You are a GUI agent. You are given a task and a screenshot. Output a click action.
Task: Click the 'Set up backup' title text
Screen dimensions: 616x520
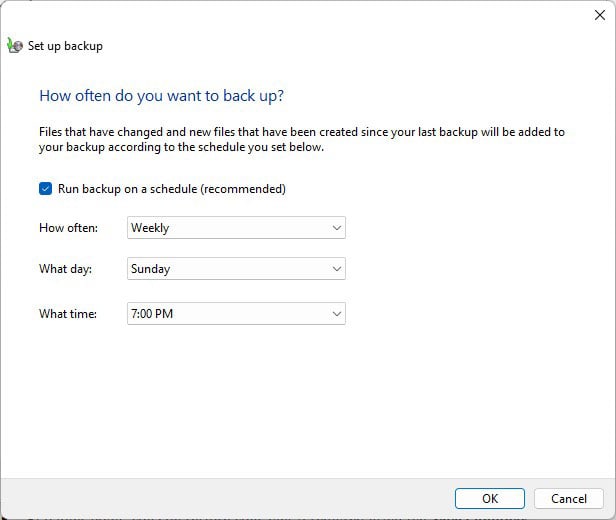click(65, 46)
